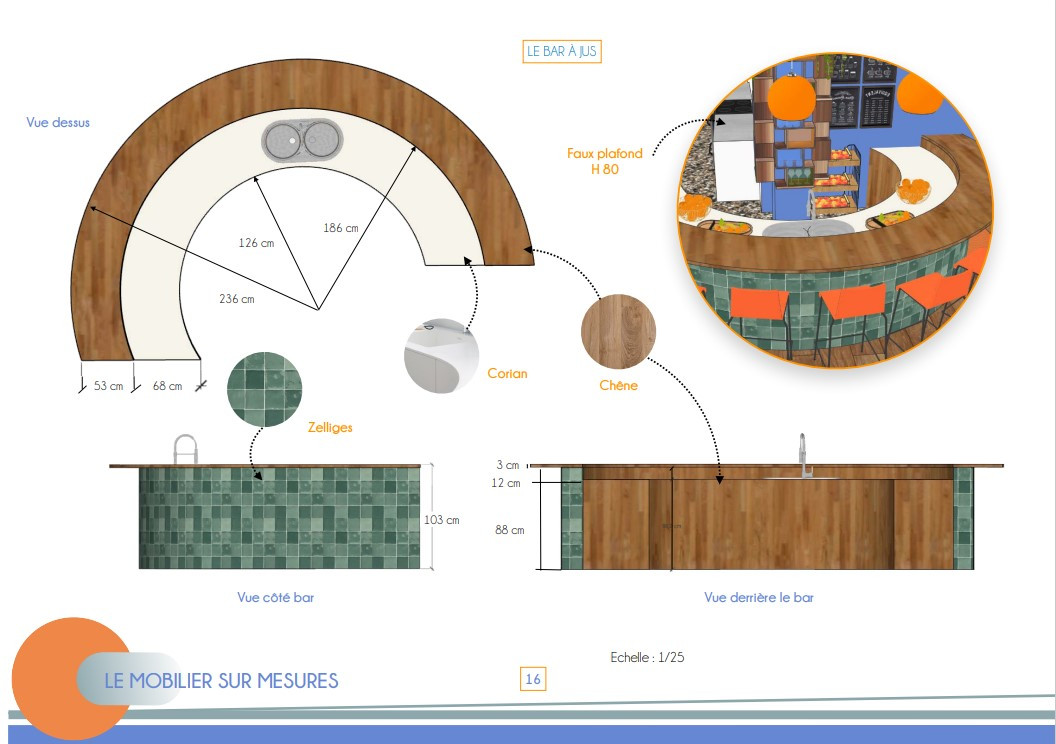
Task: Click the Faux plafond H 80 annotation
Action: [605, 161]
